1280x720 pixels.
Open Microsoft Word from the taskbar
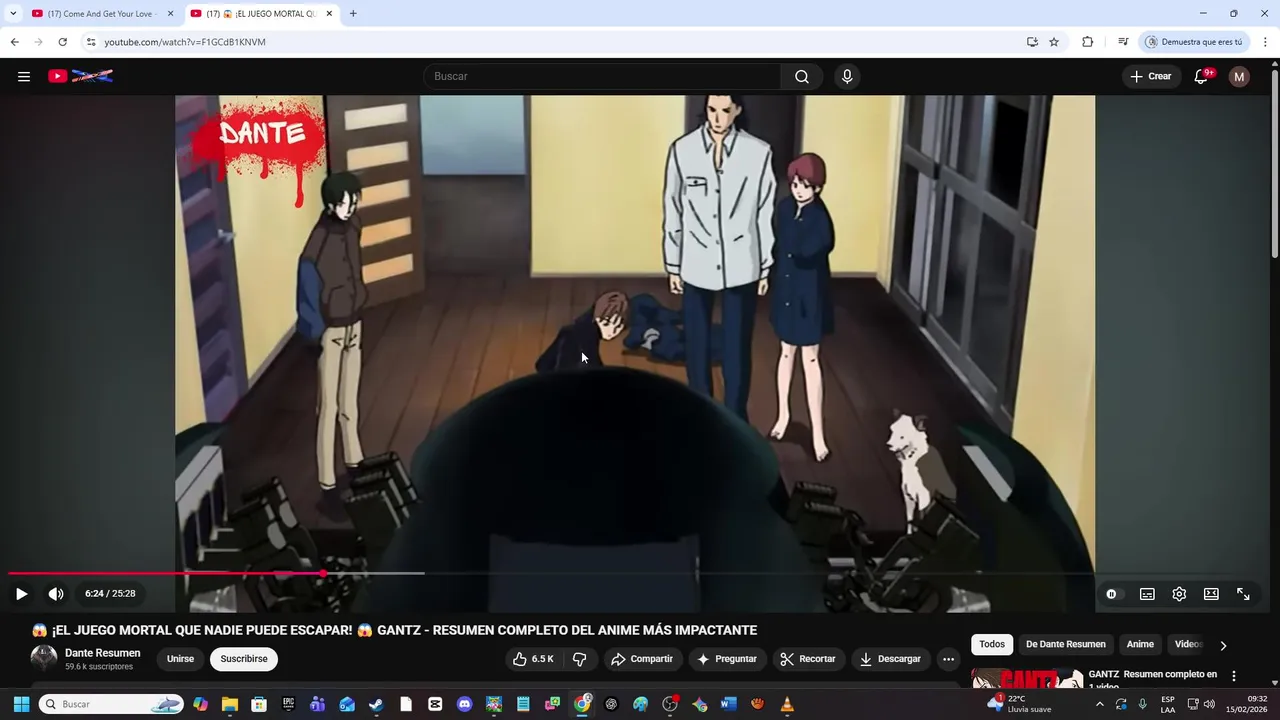click(728, 705)
